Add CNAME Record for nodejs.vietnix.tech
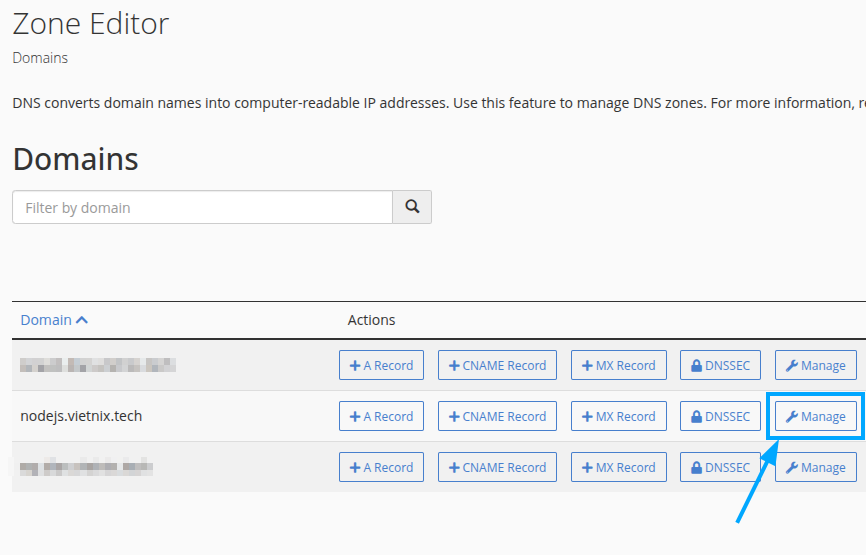Image resolution: width=866 pixels, height=555 pixels. point(497,416)
